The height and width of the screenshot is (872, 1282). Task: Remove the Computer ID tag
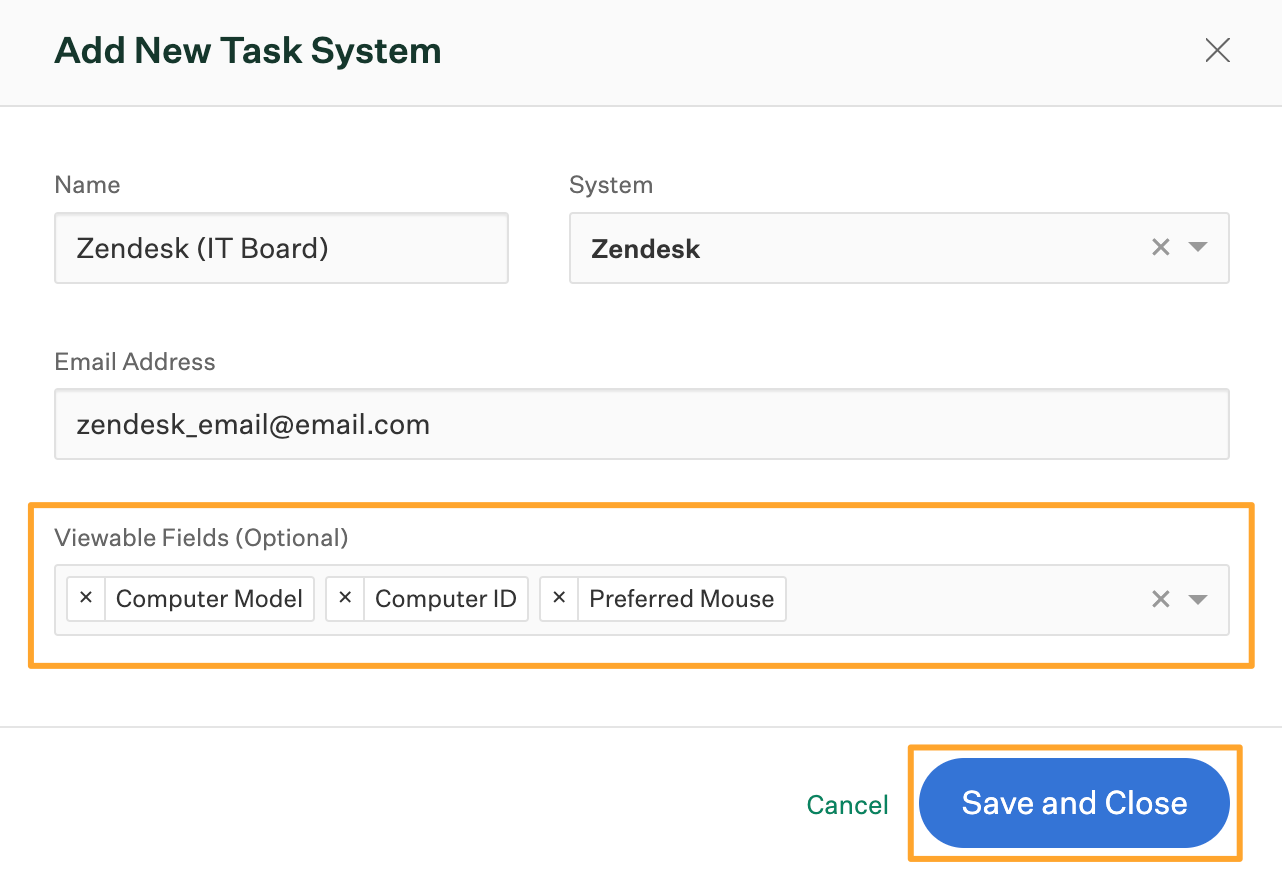click(345, 598)
